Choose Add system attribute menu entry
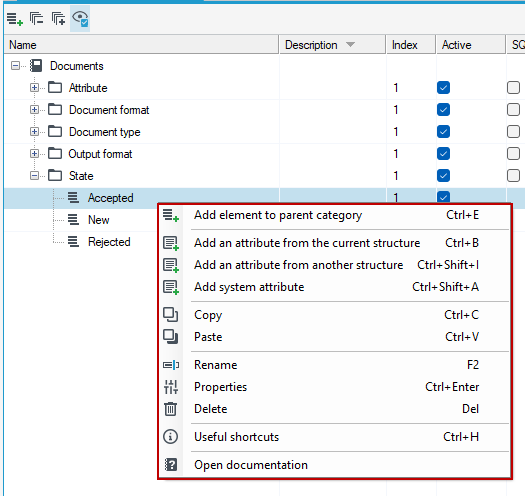Image resolution: width=525 pixels, height=496 pixels. pos(335,287)
